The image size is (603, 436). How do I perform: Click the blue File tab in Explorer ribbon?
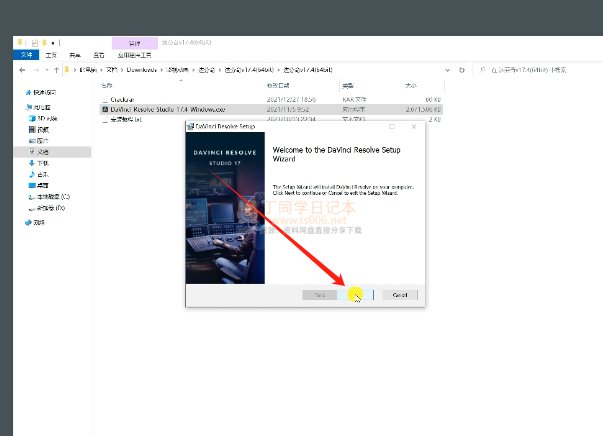pyautogui.click(x=25, y=56)
